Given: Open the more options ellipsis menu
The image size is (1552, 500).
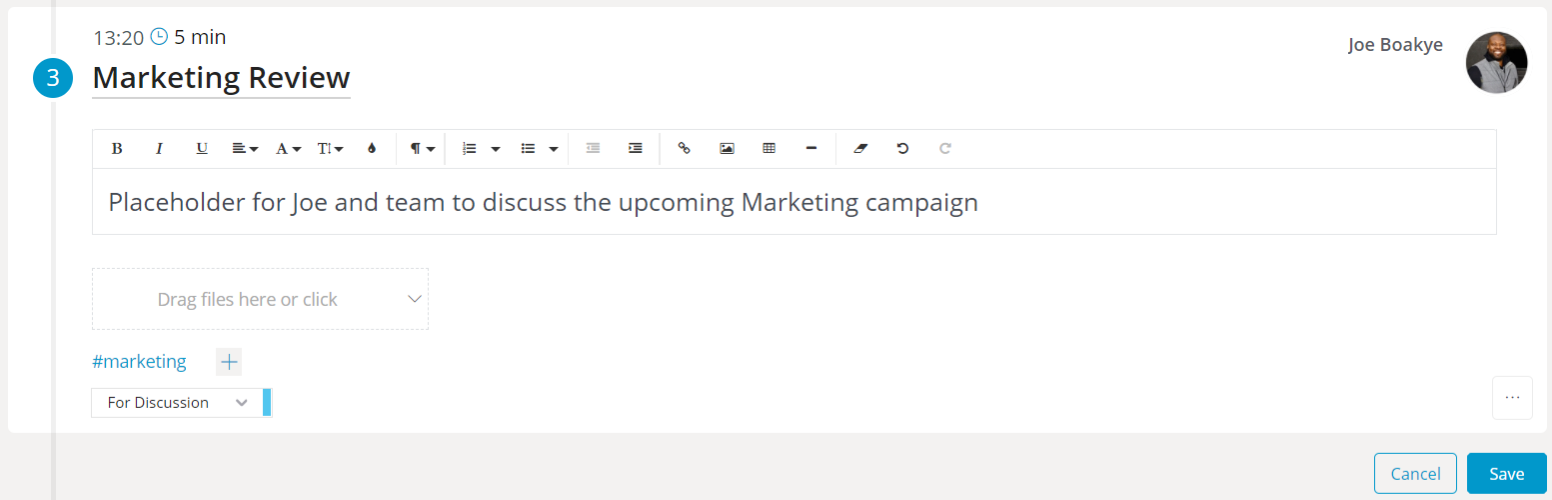Looking at the screenshot, I should pos(1512,398).
